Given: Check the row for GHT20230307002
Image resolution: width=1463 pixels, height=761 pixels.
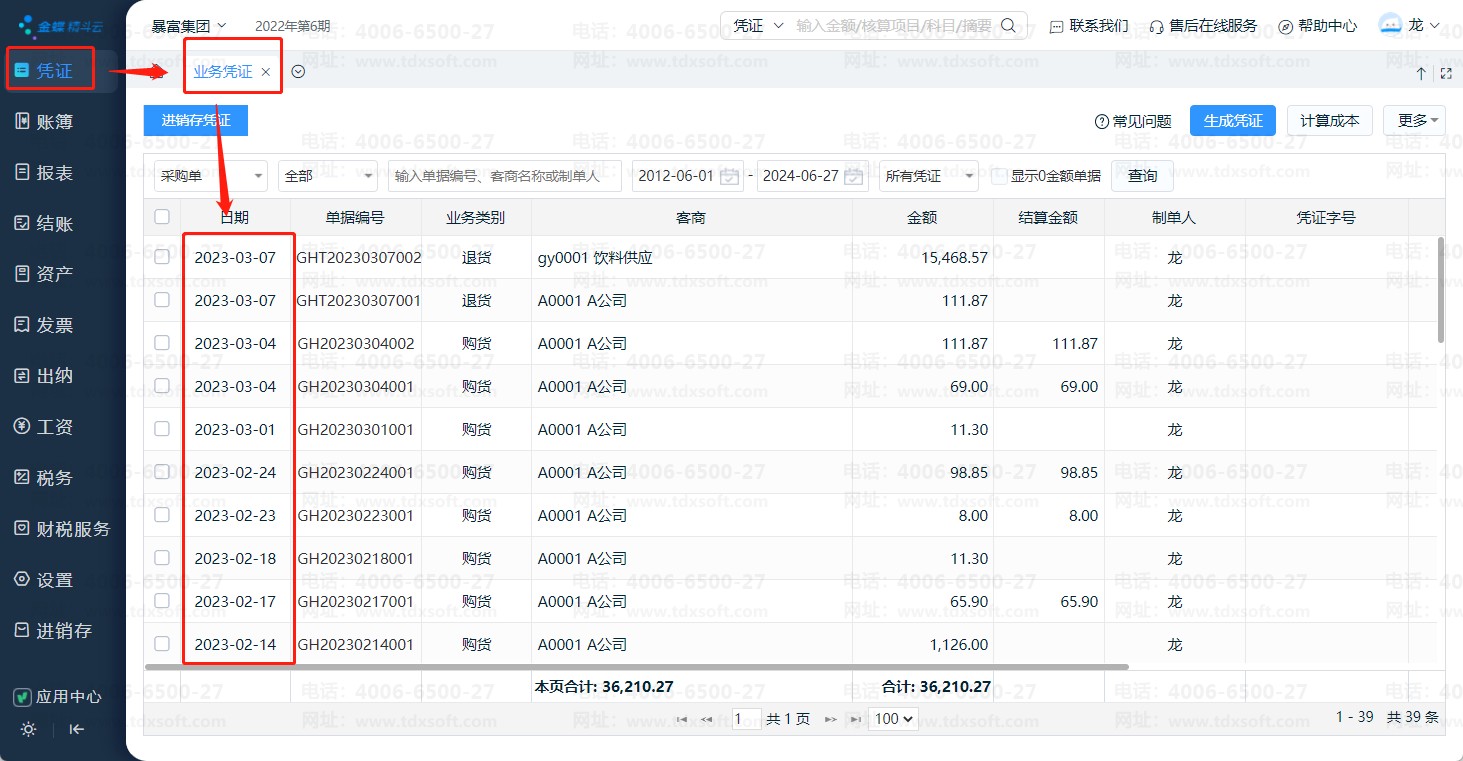Looking at the screenshot, I should 162,257.
